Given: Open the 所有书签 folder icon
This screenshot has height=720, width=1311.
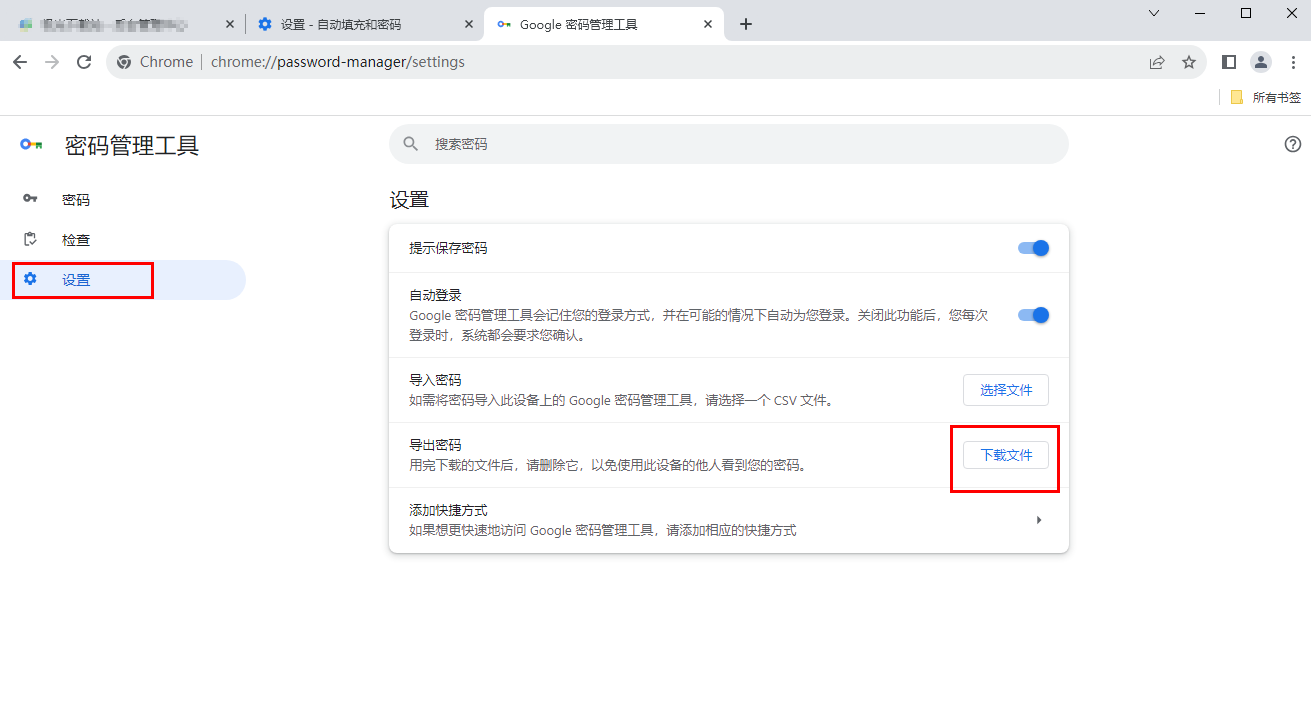Looking at the screenshot, I should [x=1237, y=97].
